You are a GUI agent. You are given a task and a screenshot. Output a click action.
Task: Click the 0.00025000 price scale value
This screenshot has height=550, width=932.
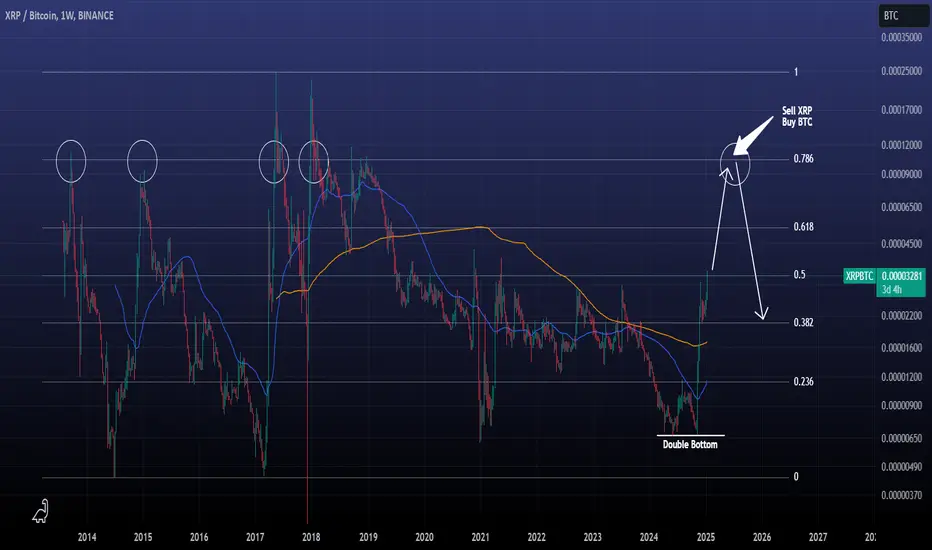pos(902,71)
